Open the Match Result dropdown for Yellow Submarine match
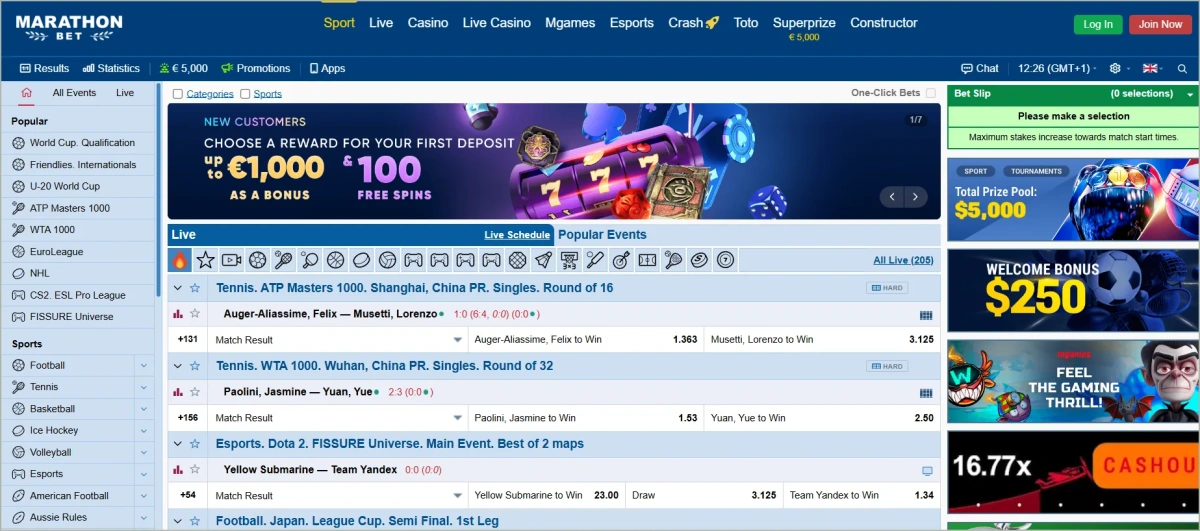 458,496
